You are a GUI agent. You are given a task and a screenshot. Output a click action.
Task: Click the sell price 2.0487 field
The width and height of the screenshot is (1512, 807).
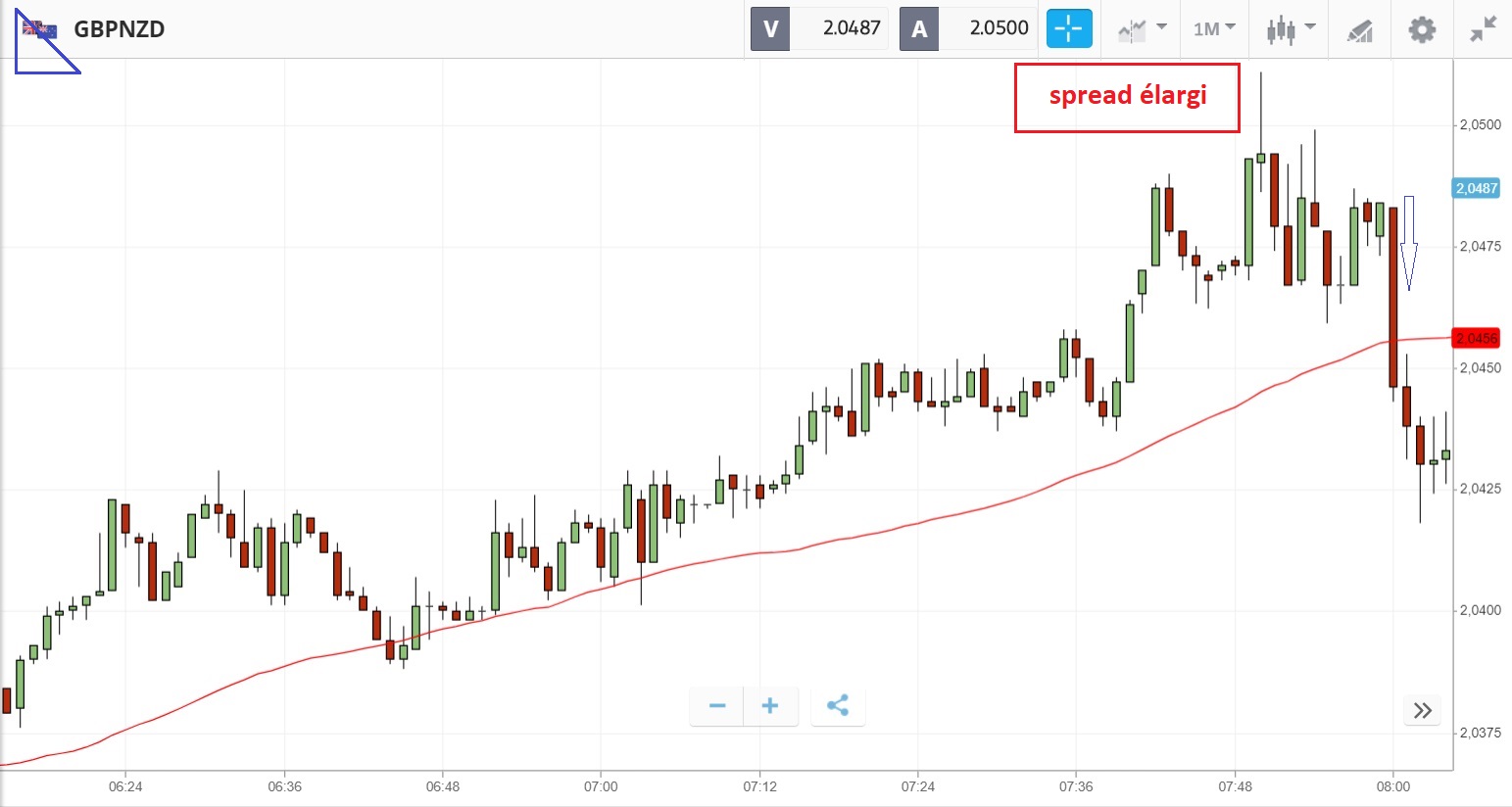[840, 29]
